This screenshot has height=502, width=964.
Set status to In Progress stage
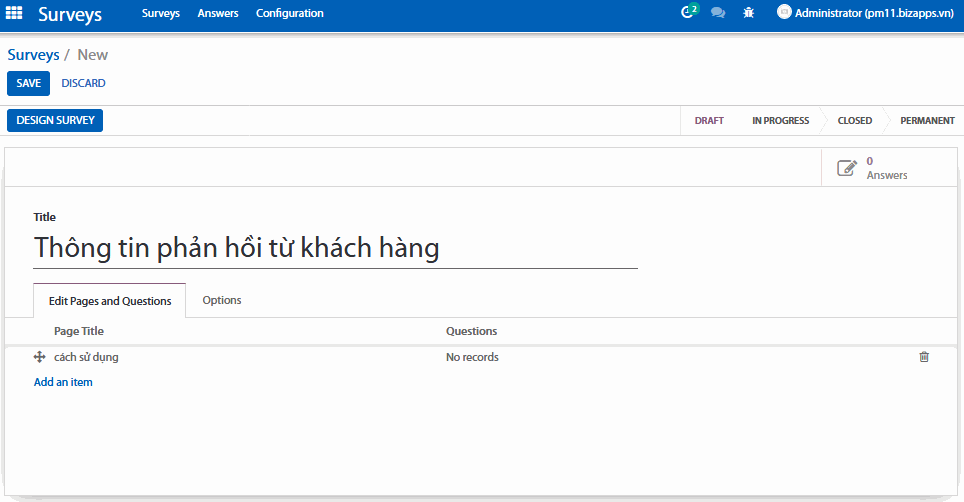click(x=780, y=120)
